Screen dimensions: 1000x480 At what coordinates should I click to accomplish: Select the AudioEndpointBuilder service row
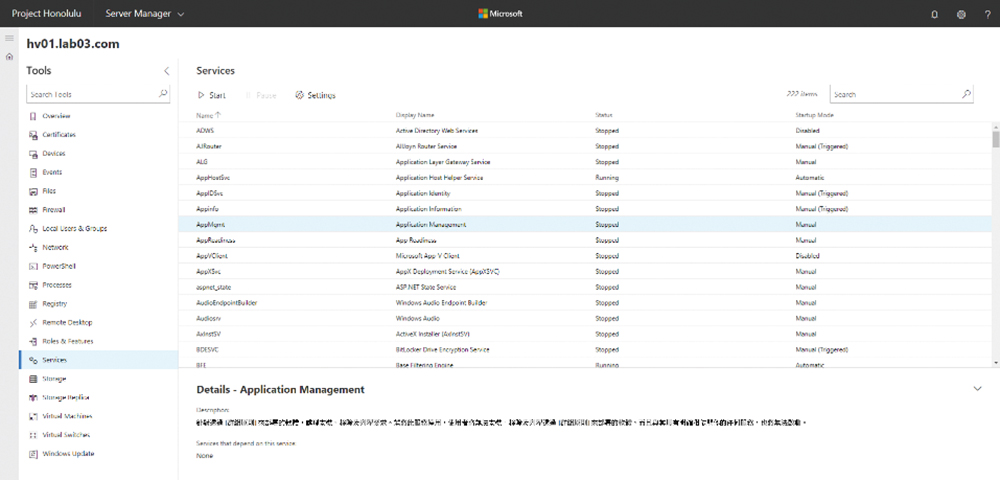[585, 303]
